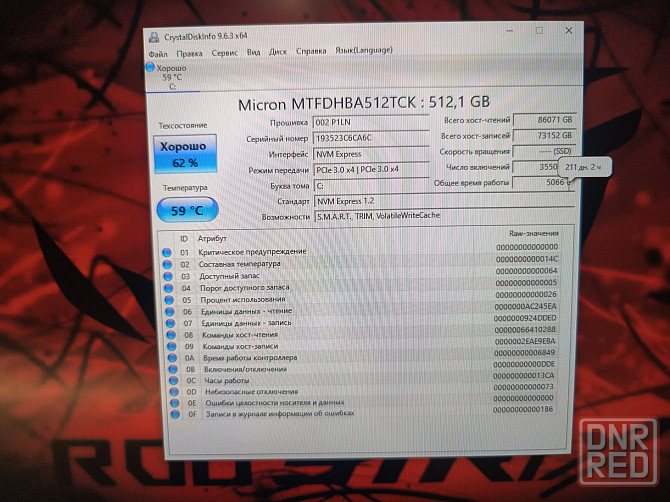Click status icon for Небезопасные отключения

[174, 392]
